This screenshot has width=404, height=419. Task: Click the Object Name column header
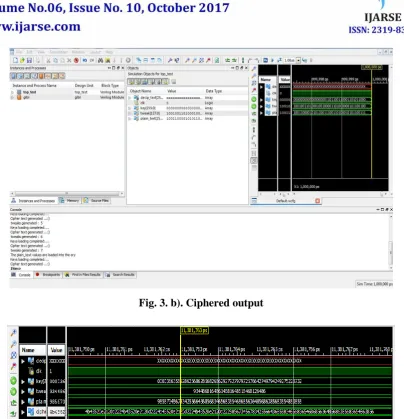(140, 91)
